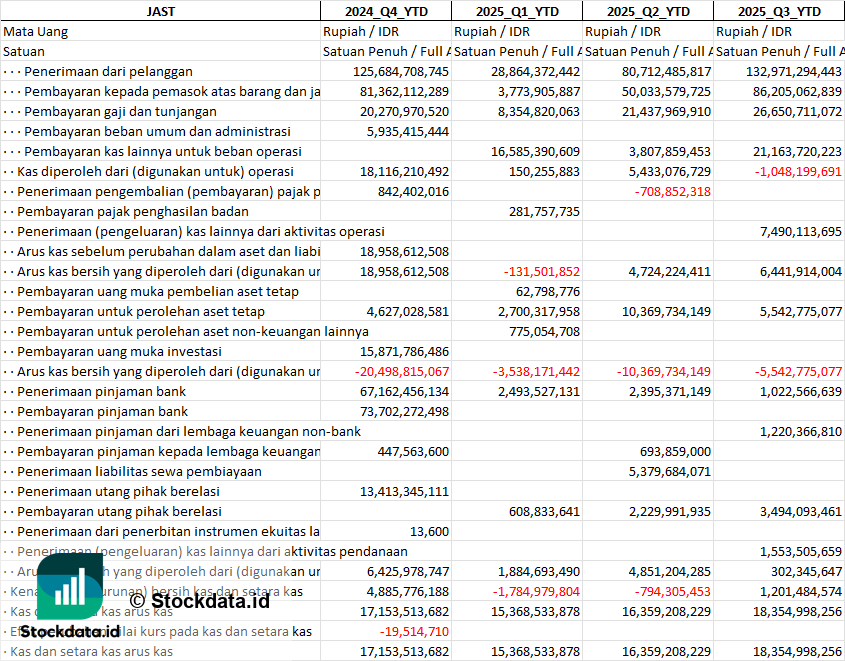This screenshot has width=845, height=661.
Task: Select the JAST header cell
Action: point(160,11)
